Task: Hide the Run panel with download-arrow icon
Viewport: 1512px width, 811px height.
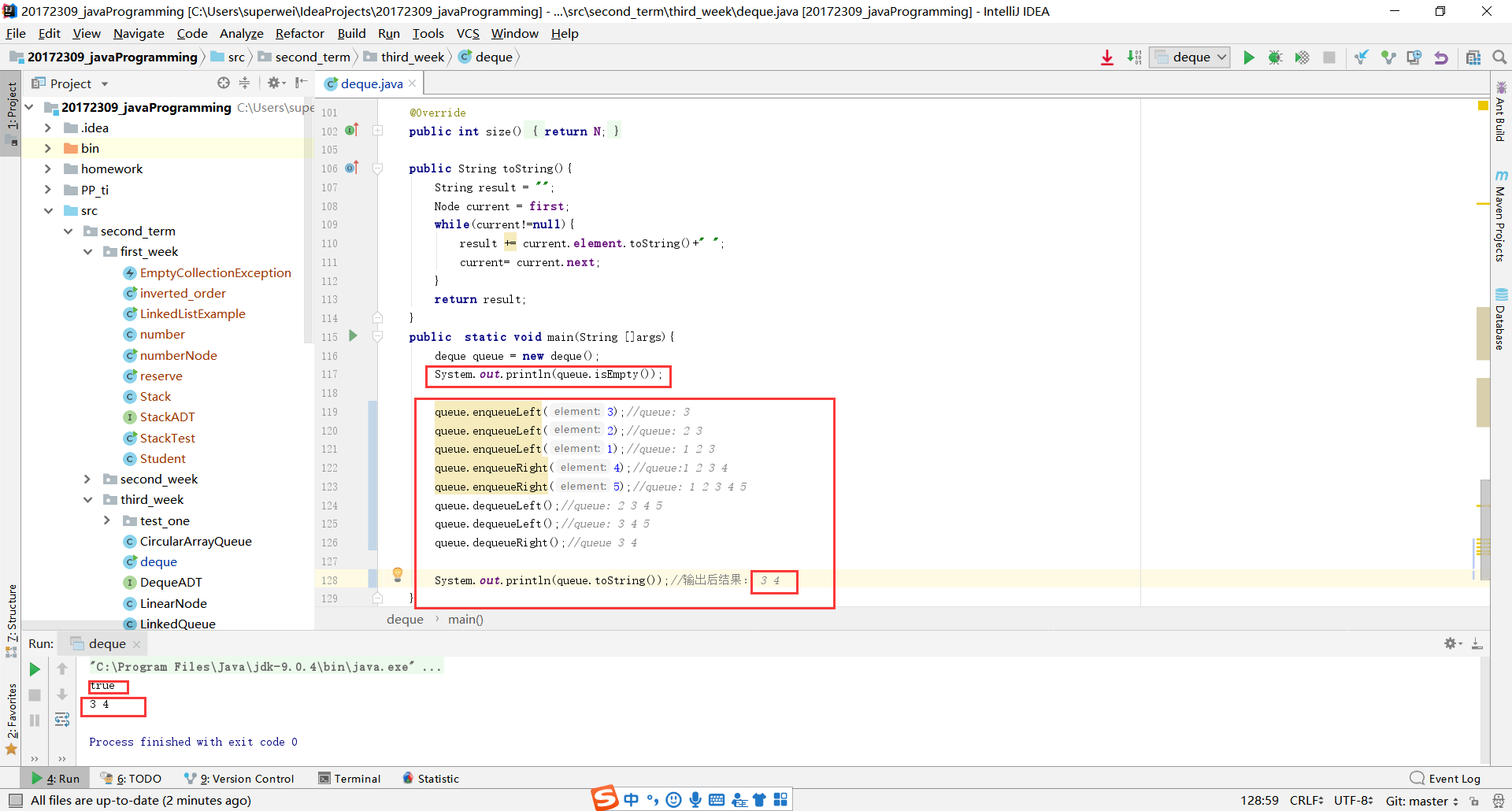Action: point(1477,643)
